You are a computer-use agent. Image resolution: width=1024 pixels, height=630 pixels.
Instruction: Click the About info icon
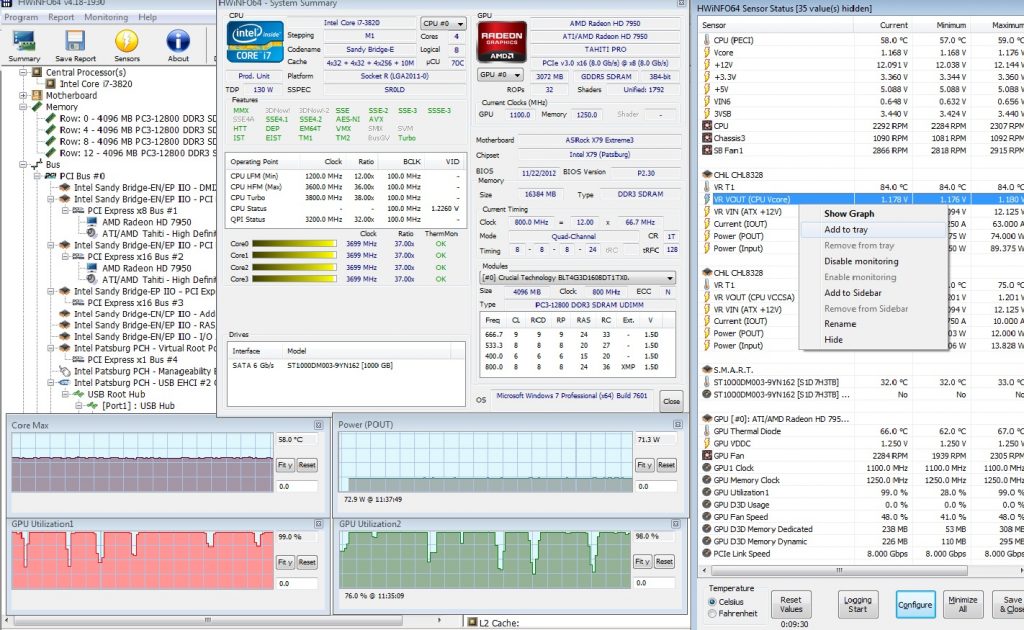click(x=178, y=41)
